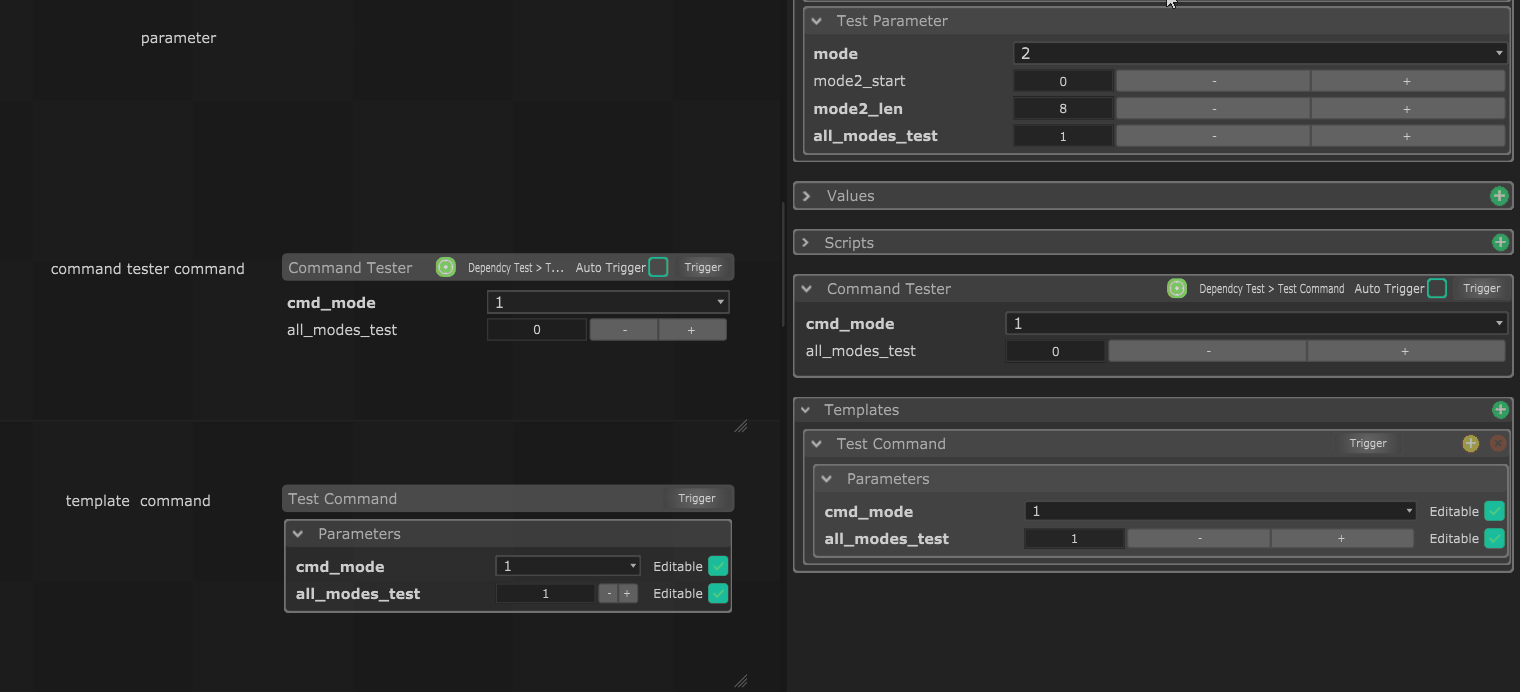Image resolution: width=1520 pixels, height=692 pixels.
Task: Click 'Dependcy Test > Test Command' target label
Action: pos(1271,288)
